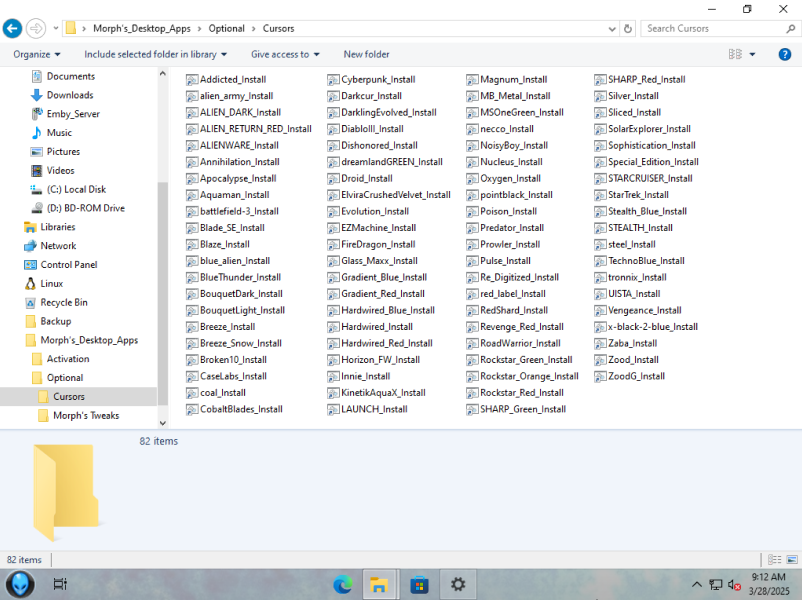Image resolution: width=802 pixels, height=600 pixels.
Task: Open Microsoft Store from taskbar
Action: point(419,584)
